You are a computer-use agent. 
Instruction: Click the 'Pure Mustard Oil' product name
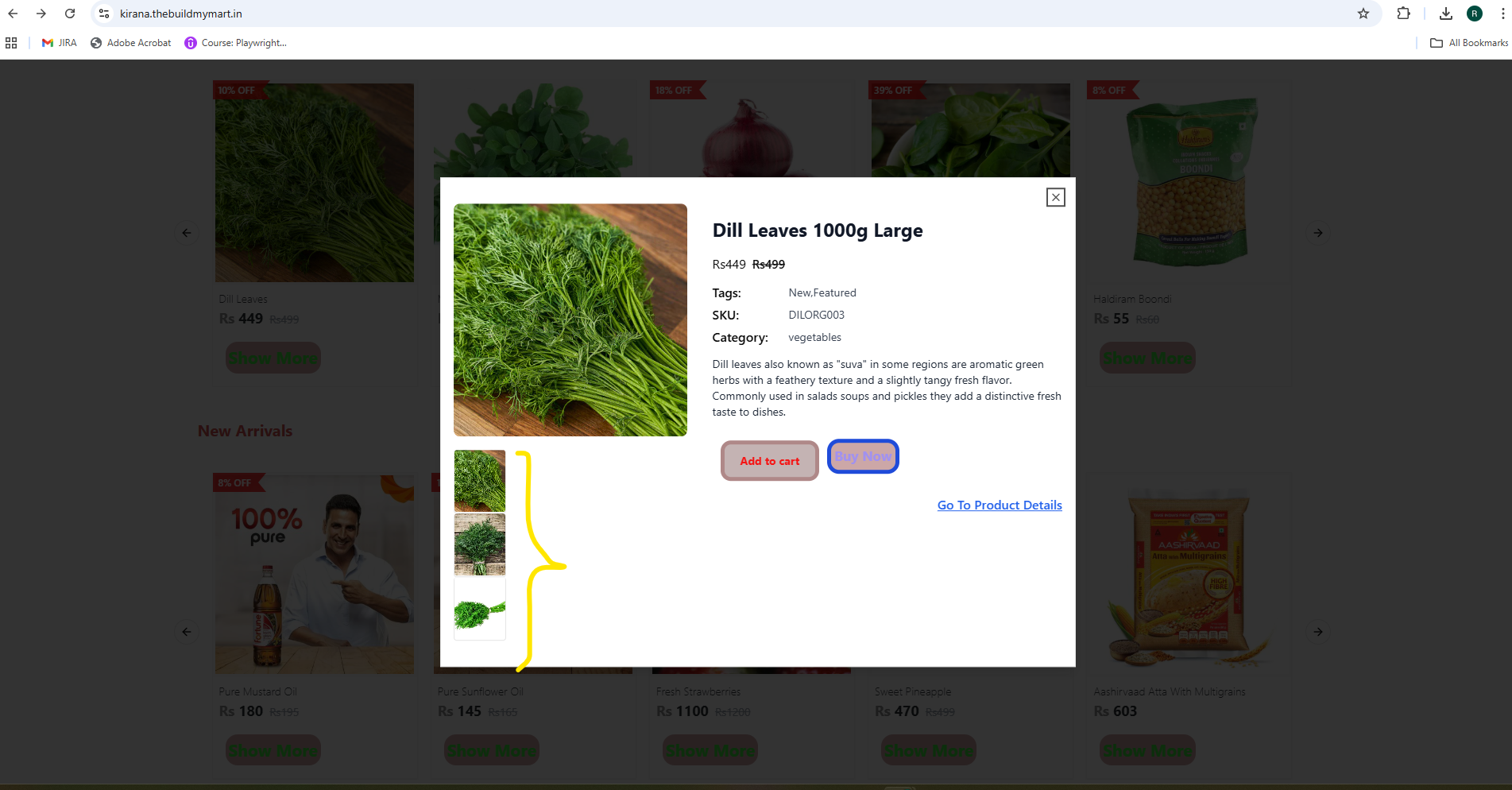pos(257,691)
